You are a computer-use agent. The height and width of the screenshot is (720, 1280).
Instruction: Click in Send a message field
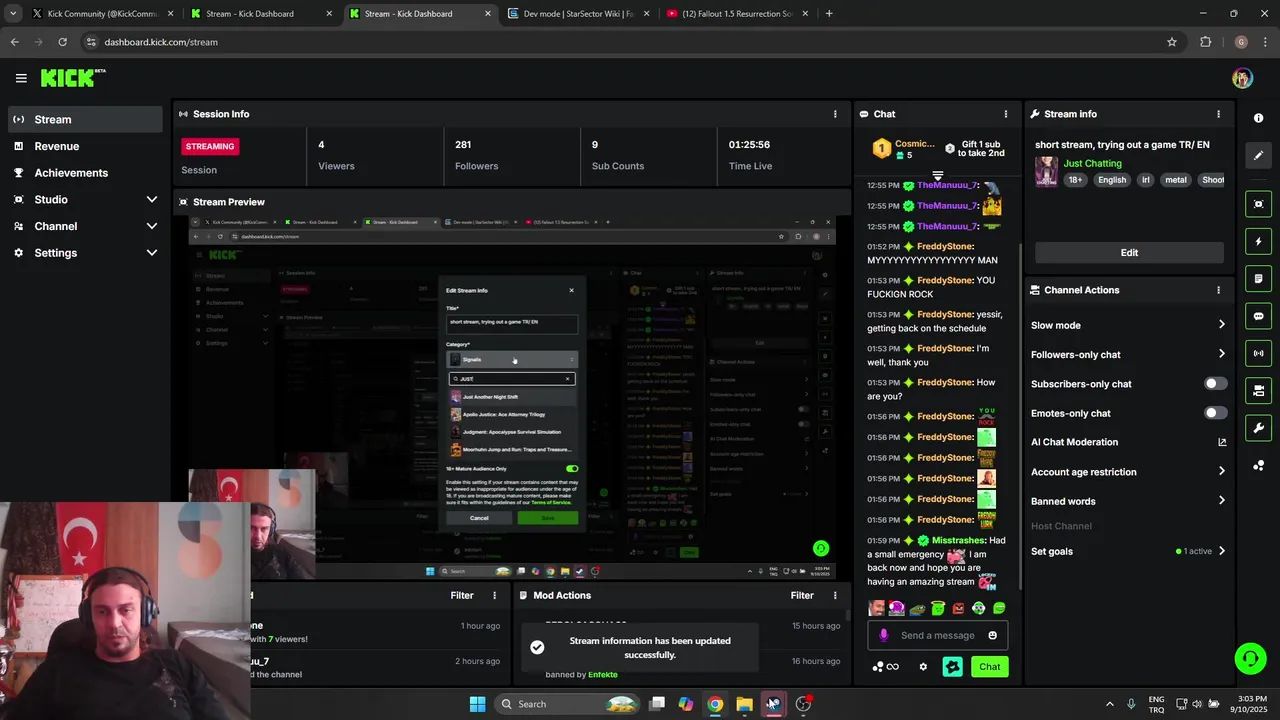click(937, 635)
